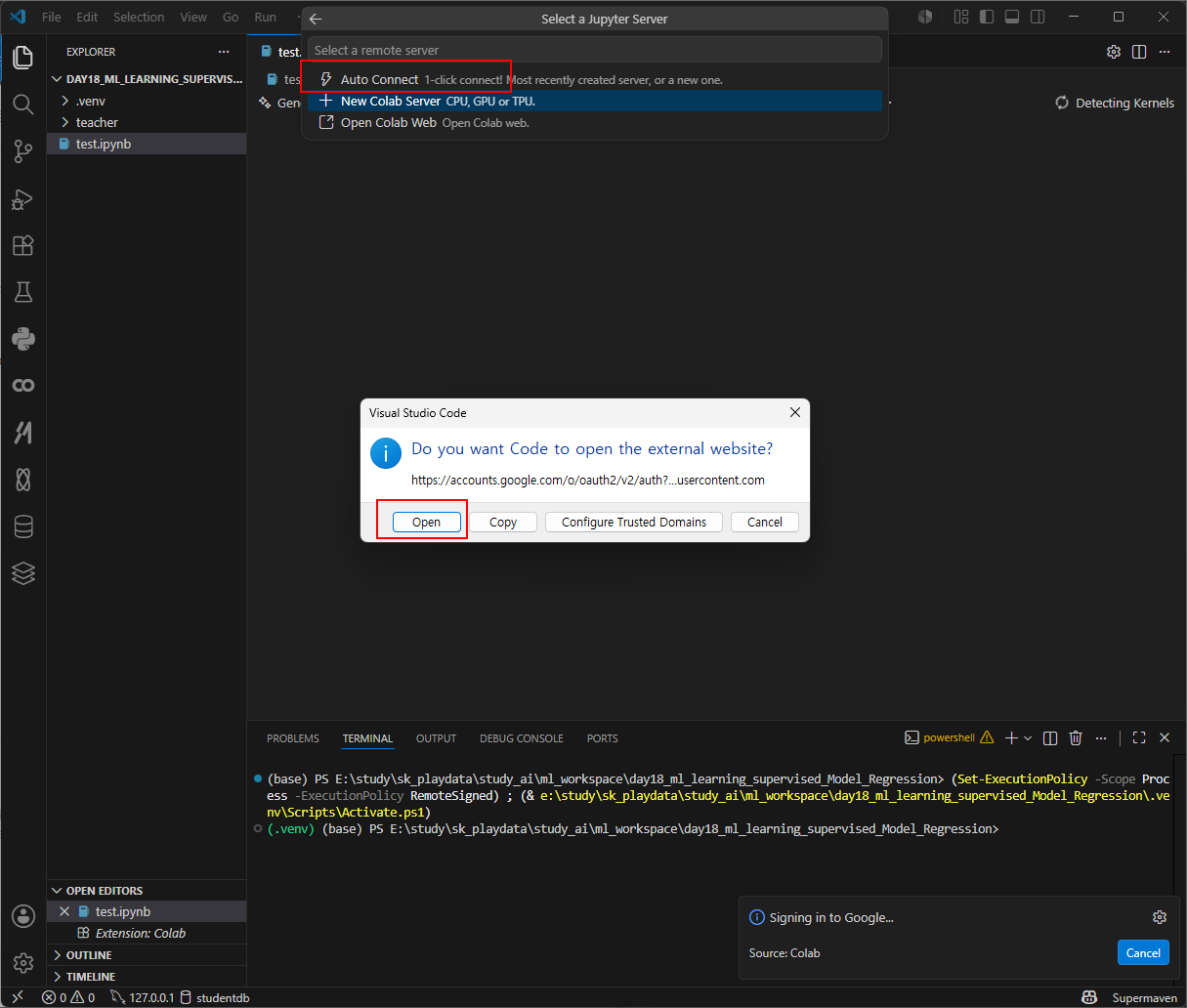Viewport: 1187px width, 1008px height.
Task: Select Open Colab Web option
Action: 595,122
